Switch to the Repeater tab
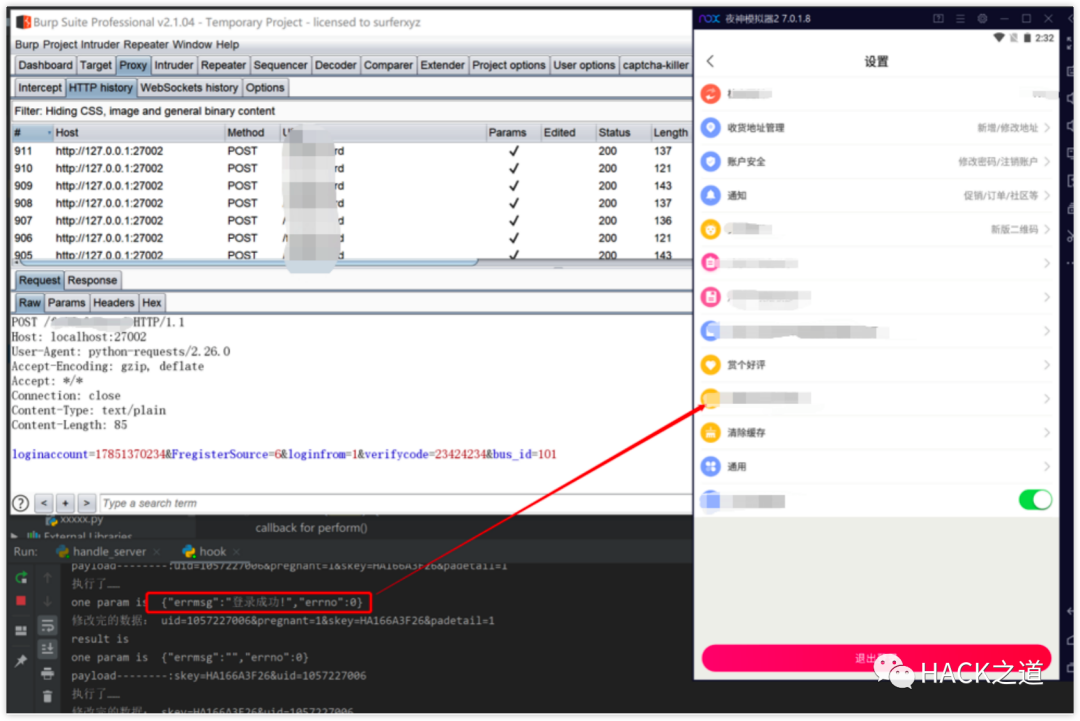Viewport: 1080px width, 721px height. (223, 65)
